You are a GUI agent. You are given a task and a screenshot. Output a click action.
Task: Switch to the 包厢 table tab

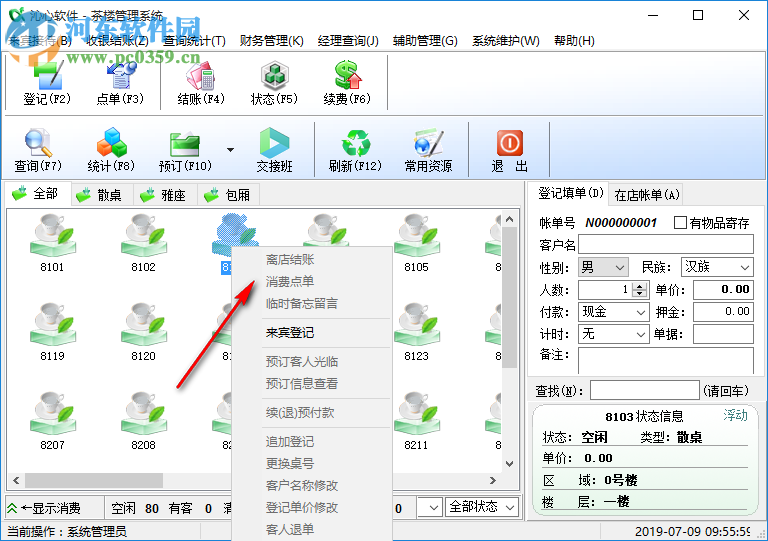pyautogui.click(x=229, y=195)
